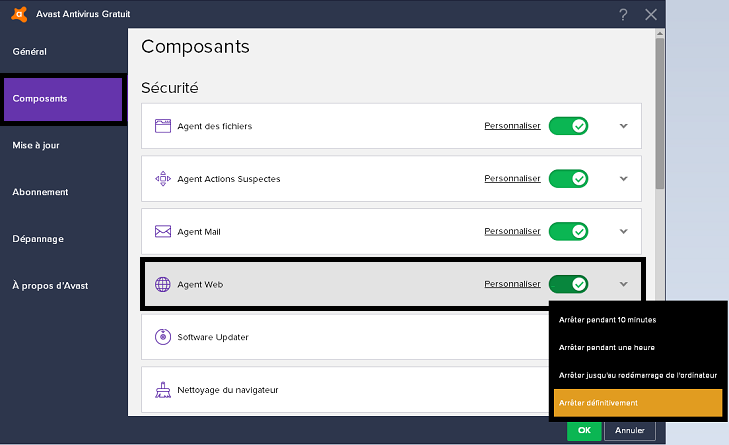Image resolution: width=729 pixels, height=445 pixels.
Task: Toggle the Agent Actions Suspectes switch
Action: click(568, 179)
